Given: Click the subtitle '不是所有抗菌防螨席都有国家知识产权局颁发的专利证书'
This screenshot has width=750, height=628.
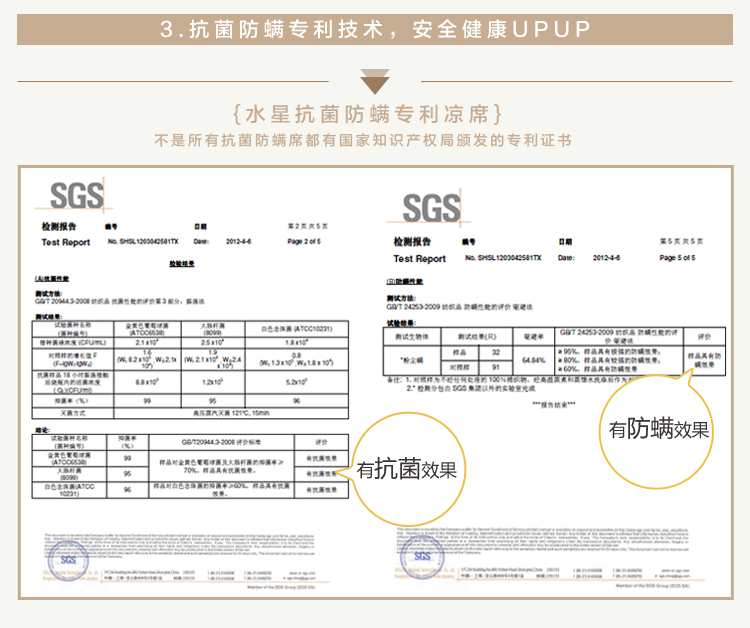Looking at the screenshot, I should (363, 140).
